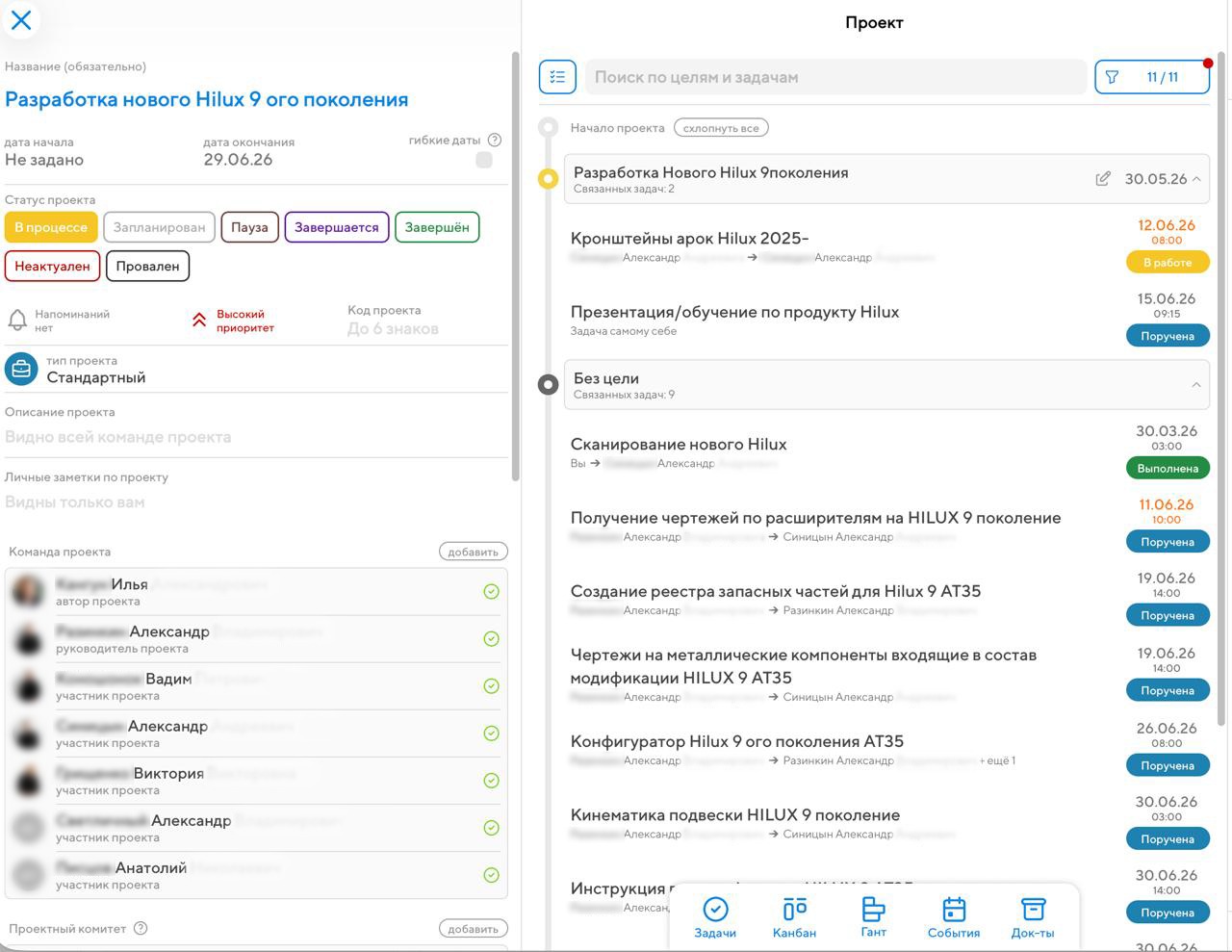Open task Кронштейны арок Hilux 2025-
The image size is (1232, 952).
pos(689,238)
